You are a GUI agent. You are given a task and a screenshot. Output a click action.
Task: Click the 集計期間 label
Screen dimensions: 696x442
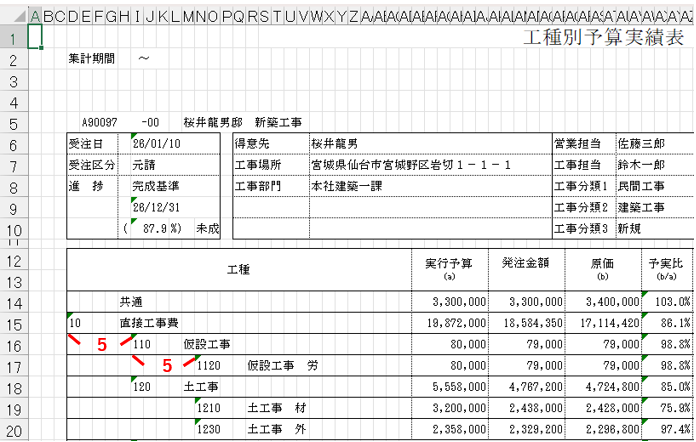pos(91,58)
